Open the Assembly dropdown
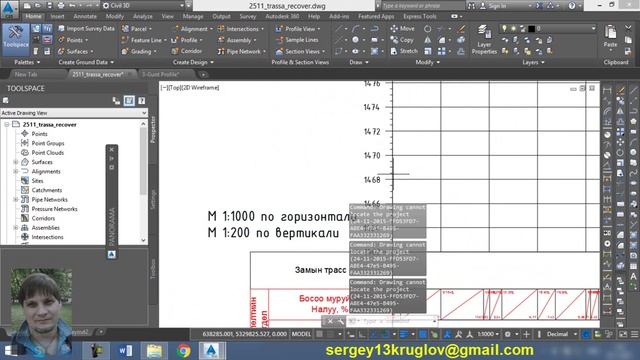 click(x=237, y=40)
